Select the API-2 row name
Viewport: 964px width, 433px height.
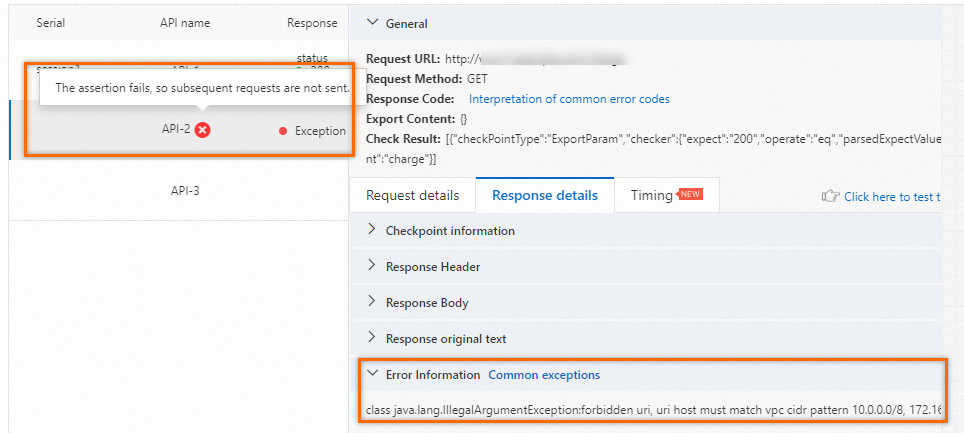(x=175, y=130)
